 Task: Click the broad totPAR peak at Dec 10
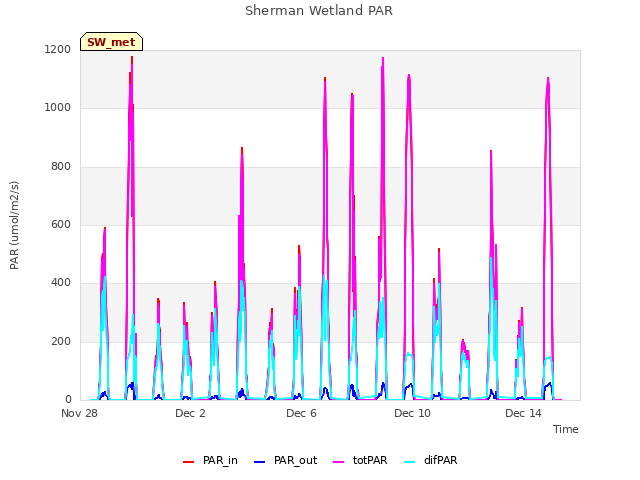[409, 76]
